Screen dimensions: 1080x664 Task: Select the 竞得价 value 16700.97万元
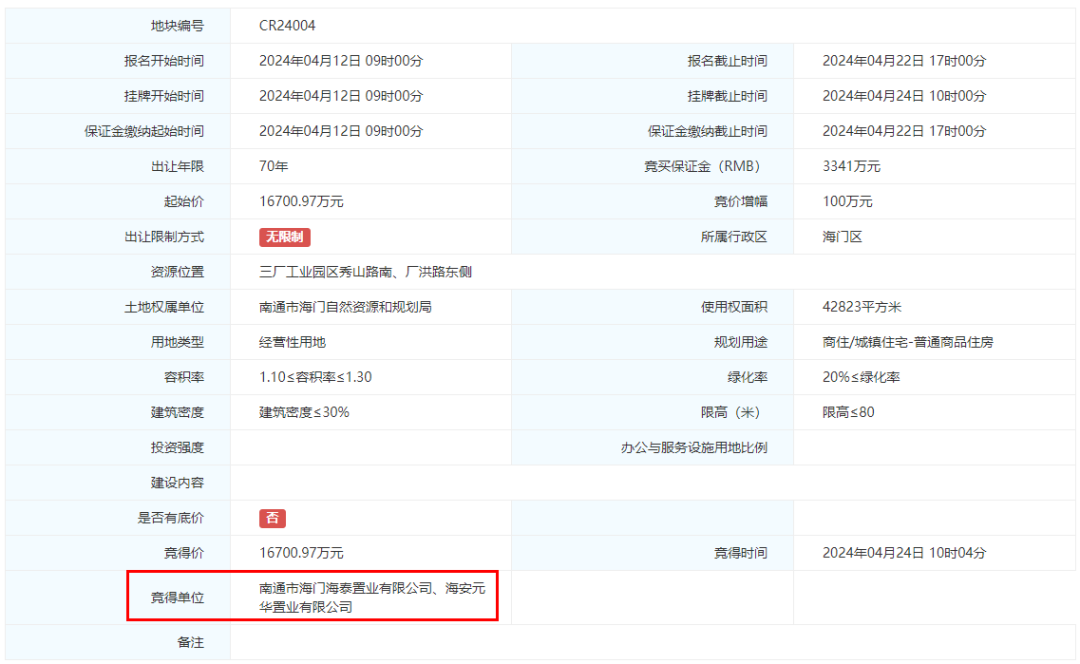pos(301,552)
